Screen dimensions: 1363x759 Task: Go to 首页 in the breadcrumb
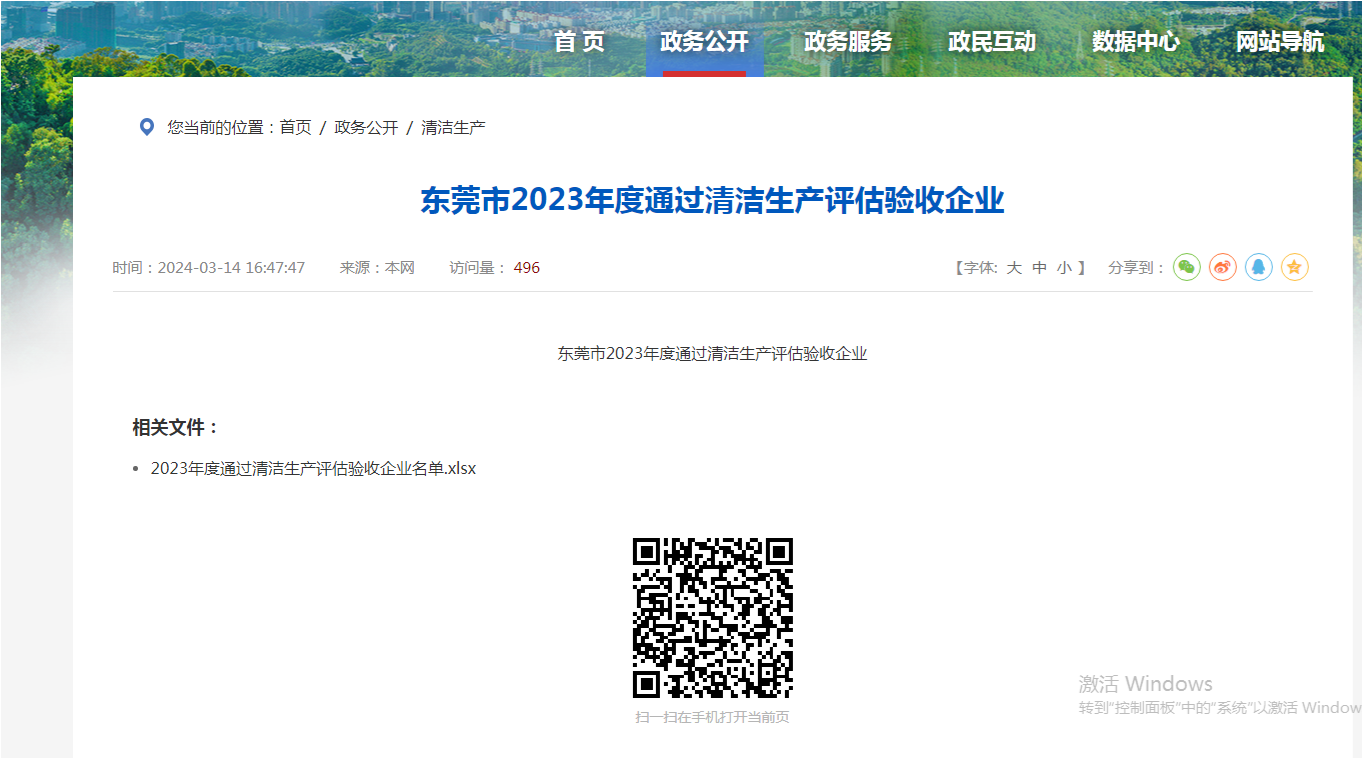(295, 127)
